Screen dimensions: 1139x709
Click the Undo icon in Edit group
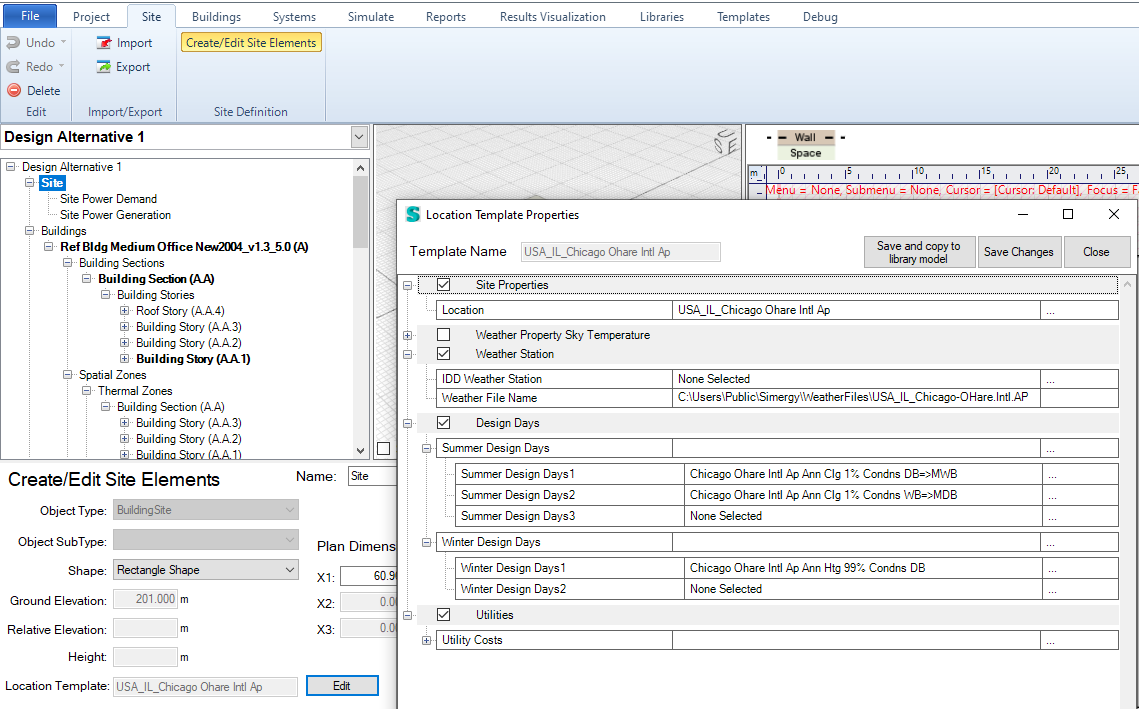click(x=13, y=43)
